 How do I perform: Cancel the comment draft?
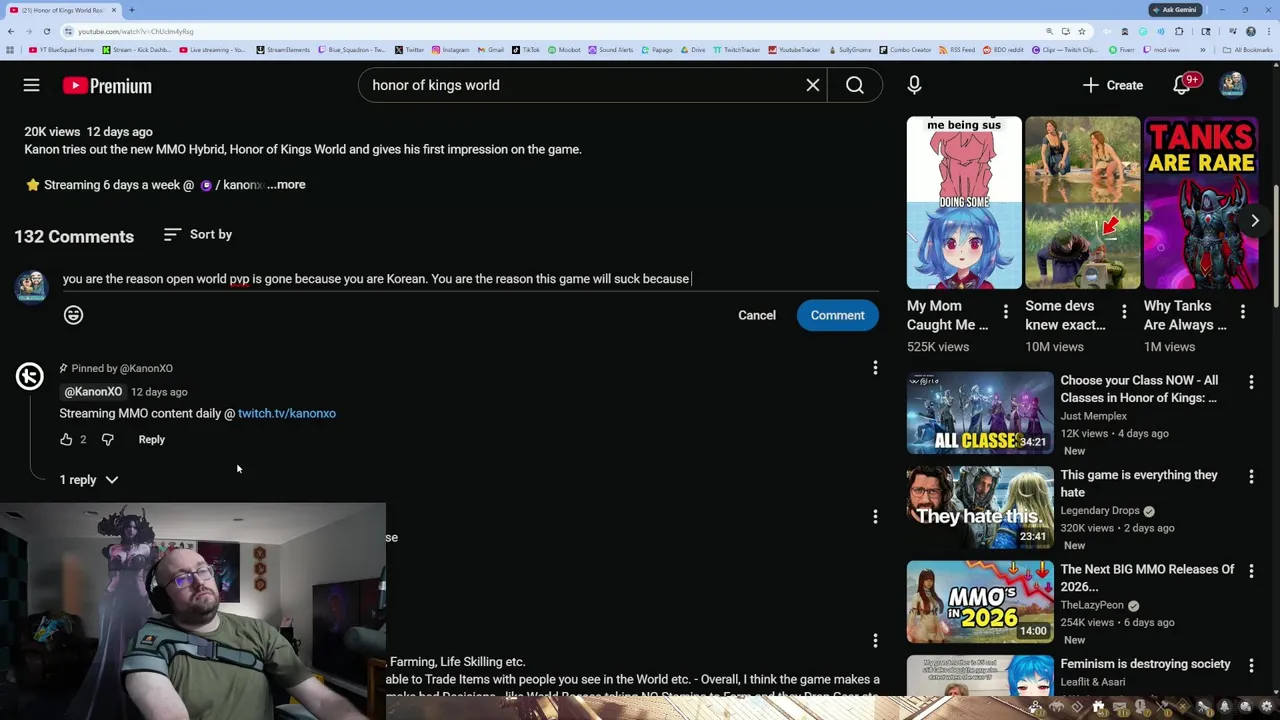757,315
